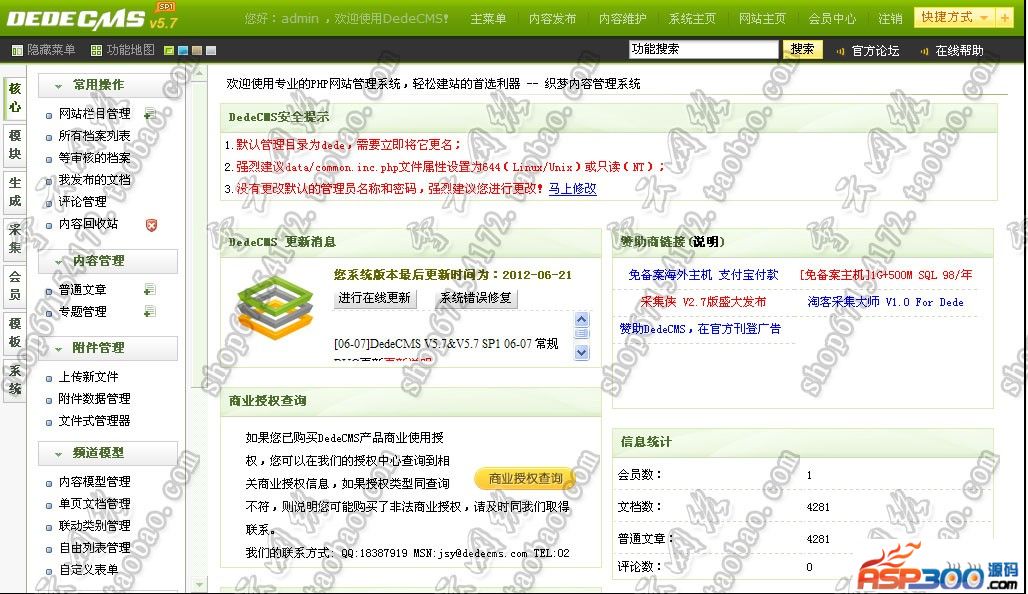Collapse the 附件管理 section
Image resolution: width=1028 pixels, height=594 pixels.
click(108, 348)
